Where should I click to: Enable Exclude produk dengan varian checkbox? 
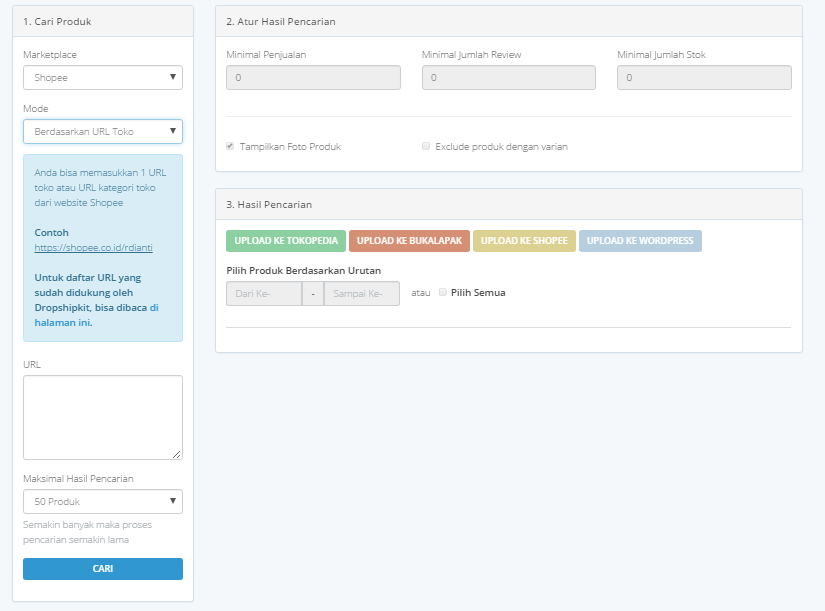tap(426, 146)
